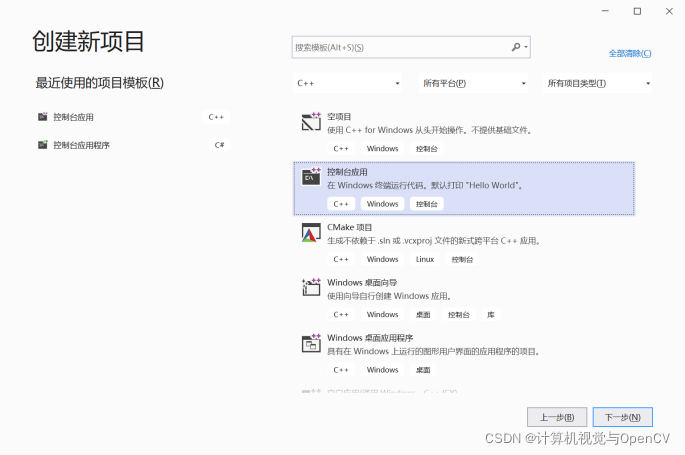Minimize the dialog window
The height and width of the screenshot is (455, 685).
pyautogui.click(x=605, y=11)
